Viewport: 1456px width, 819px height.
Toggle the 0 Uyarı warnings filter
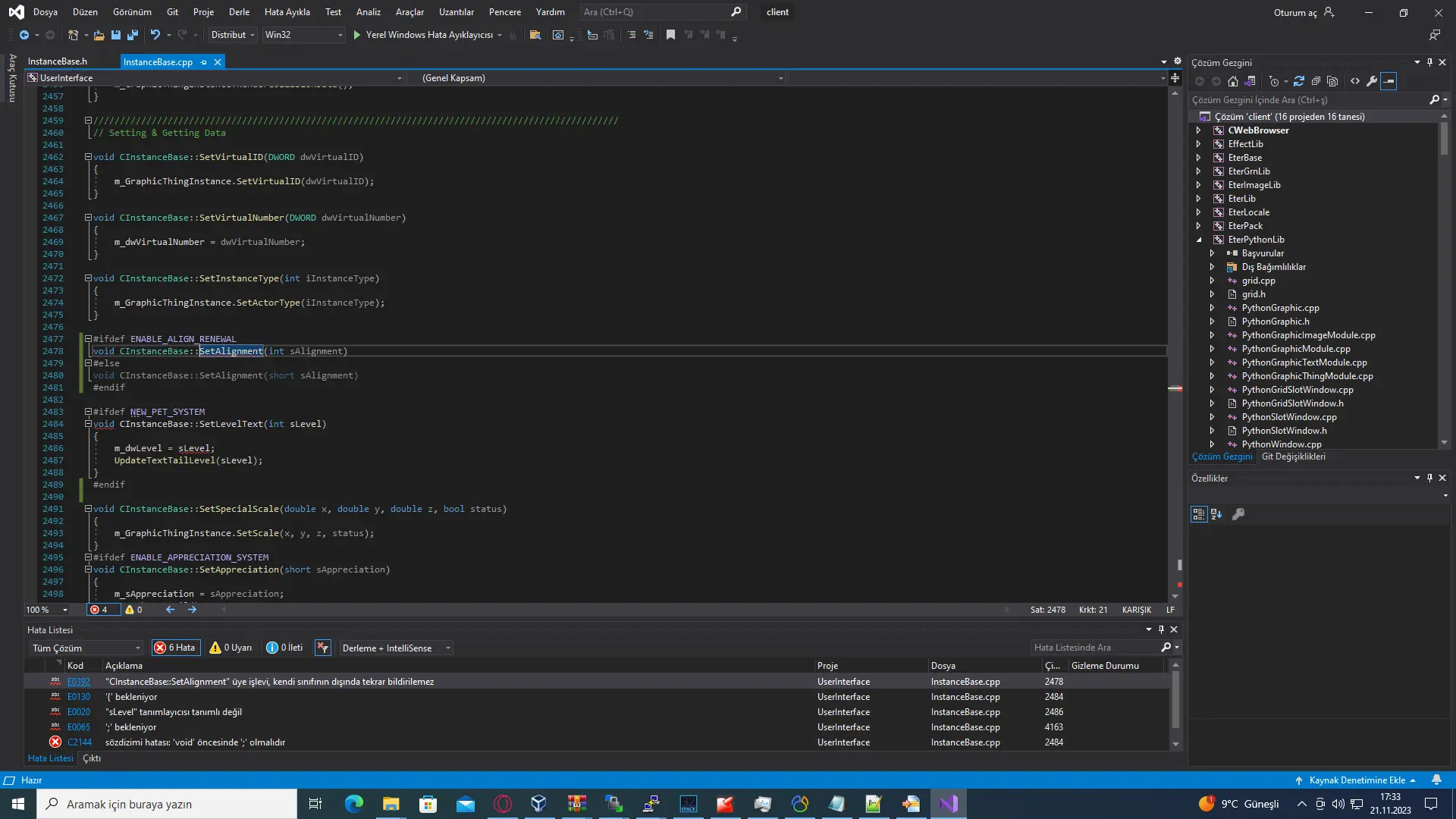click(231, 648)
